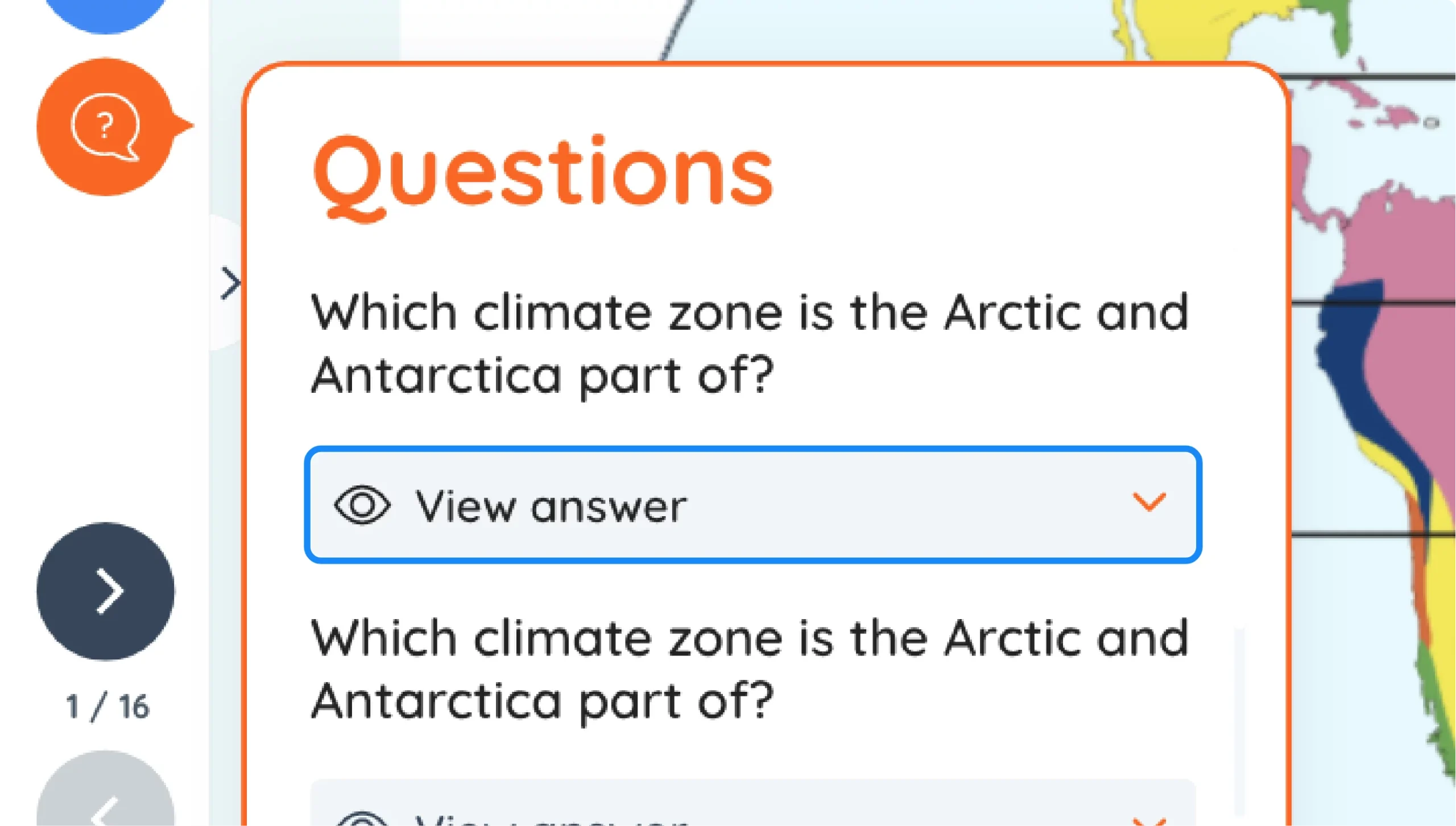Collapse the side panel using the small edge arrow

click(x=230, y=283)
